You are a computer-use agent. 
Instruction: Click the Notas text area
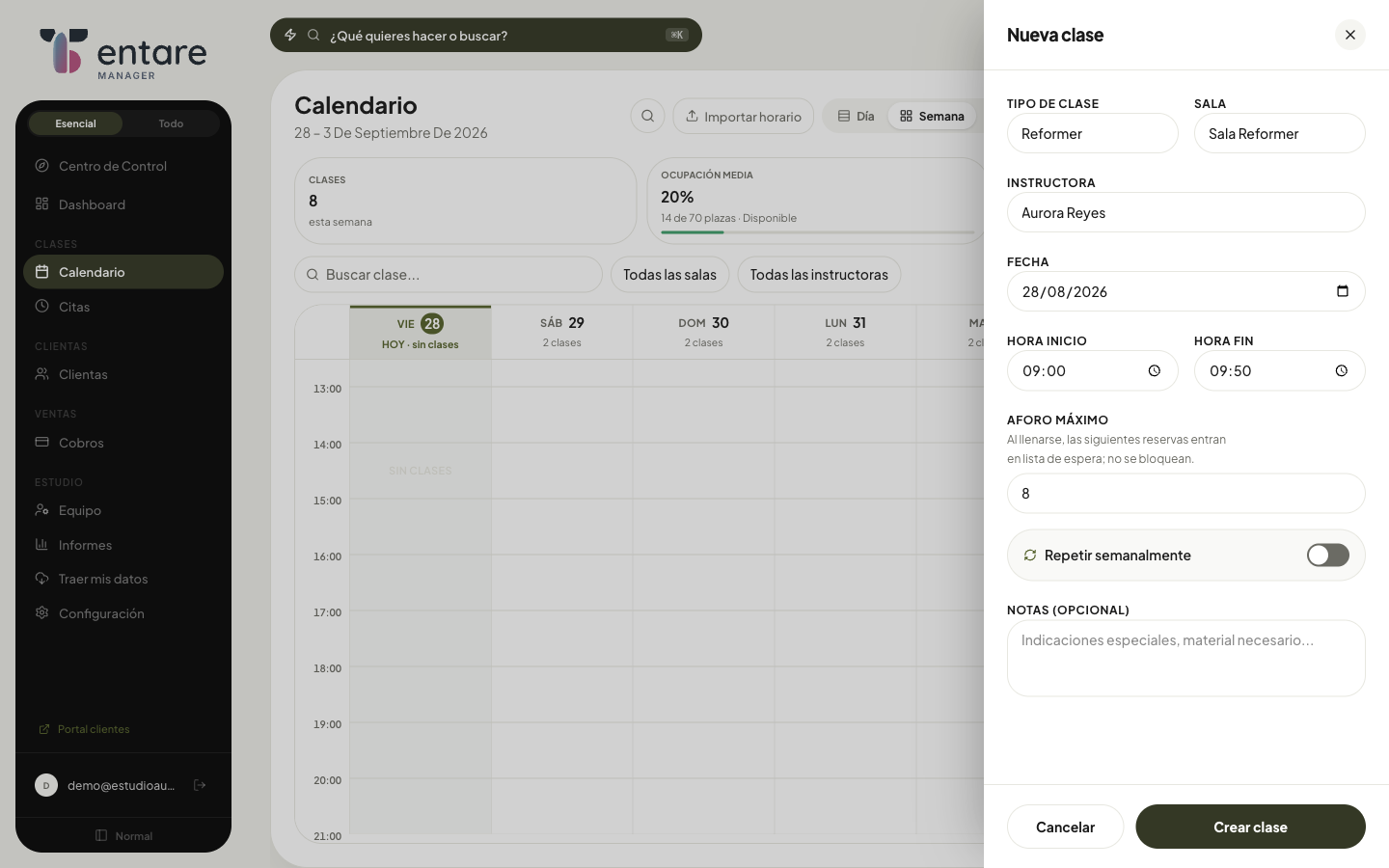1186,658
